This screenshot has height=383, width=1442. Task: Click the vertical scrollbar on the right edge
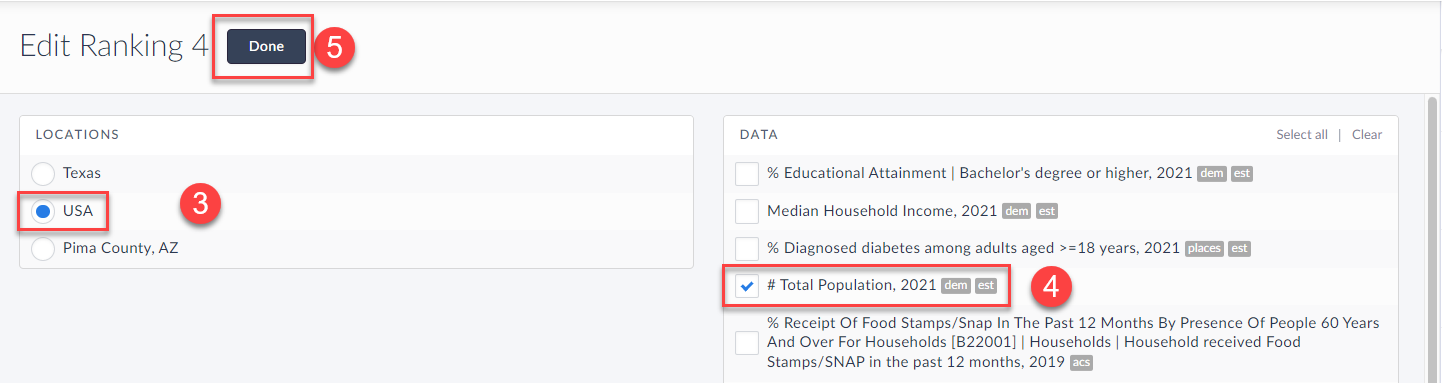1431,239
